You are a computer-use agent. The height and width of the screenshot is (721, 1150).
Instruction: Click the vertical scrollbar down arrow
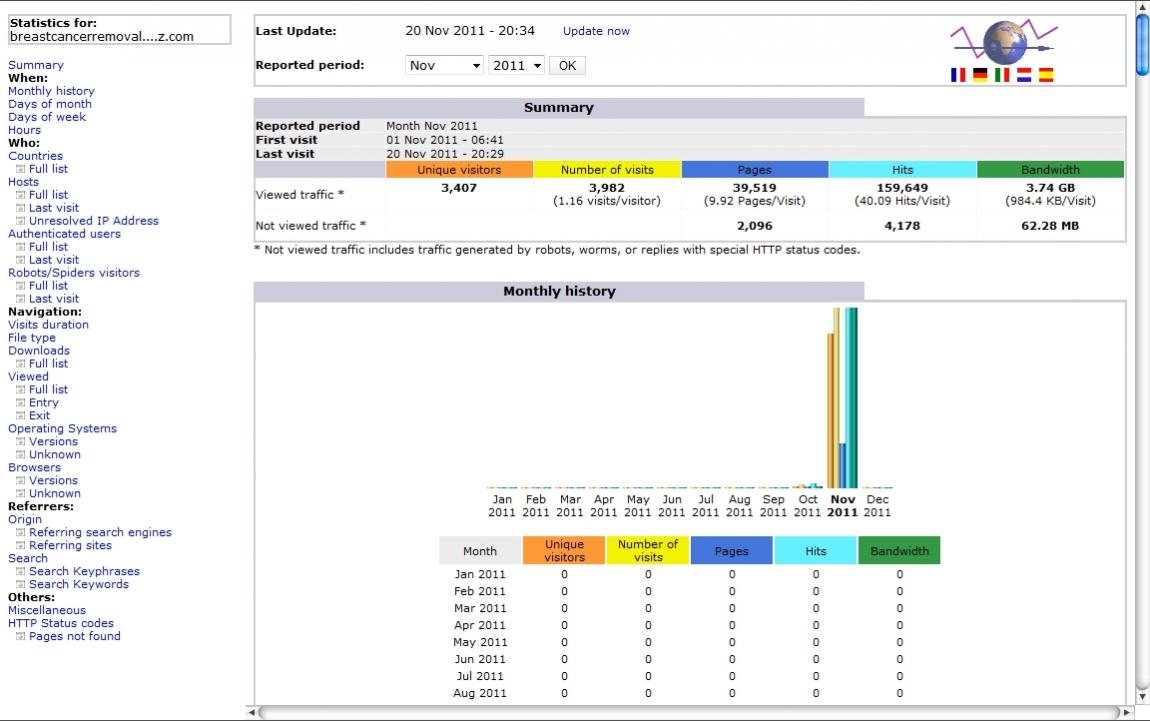tap(1142, 696)
